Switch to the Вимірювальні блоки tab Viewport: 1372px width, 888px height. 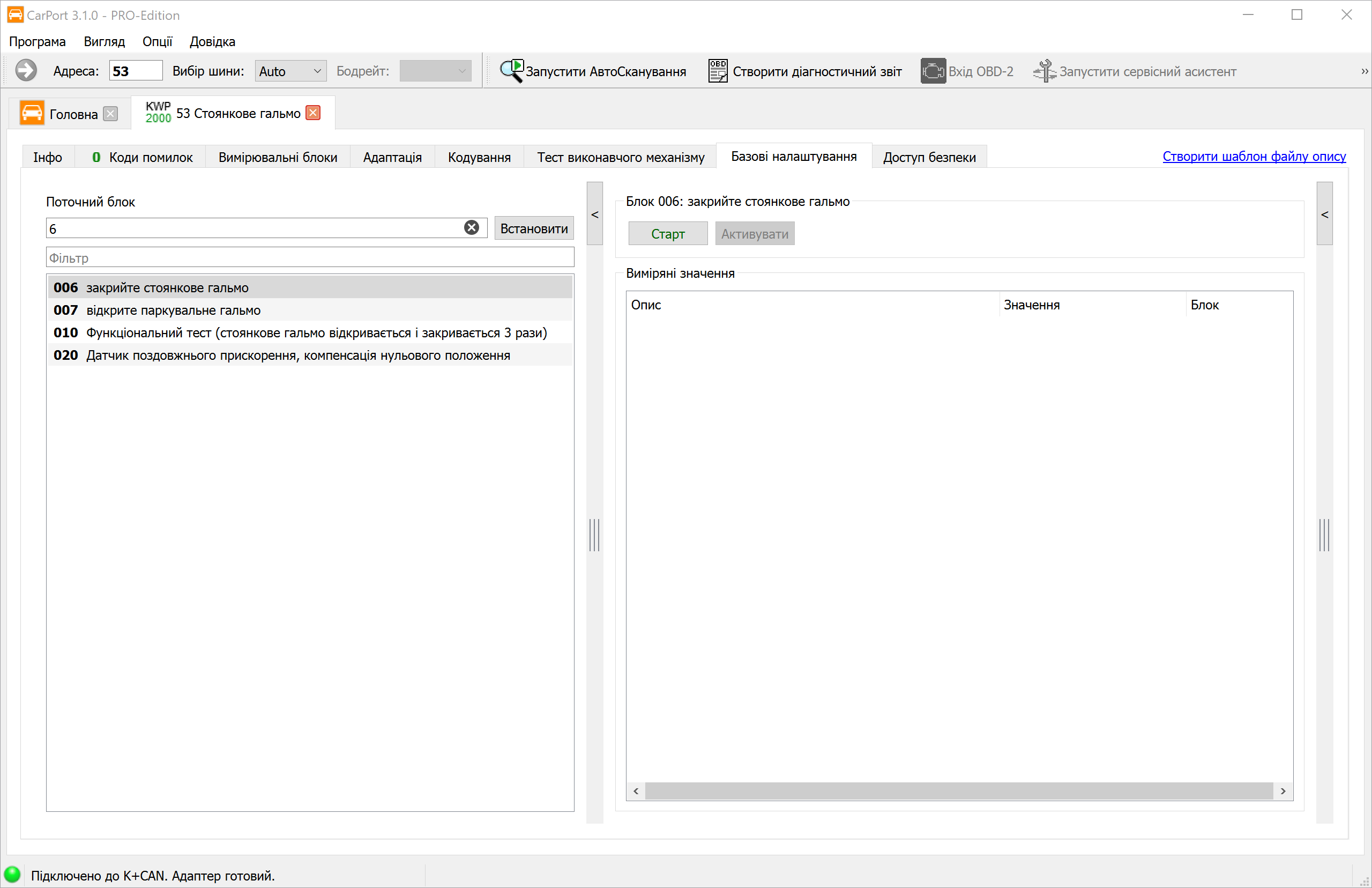pyautogui.click(x=278, y=157)
